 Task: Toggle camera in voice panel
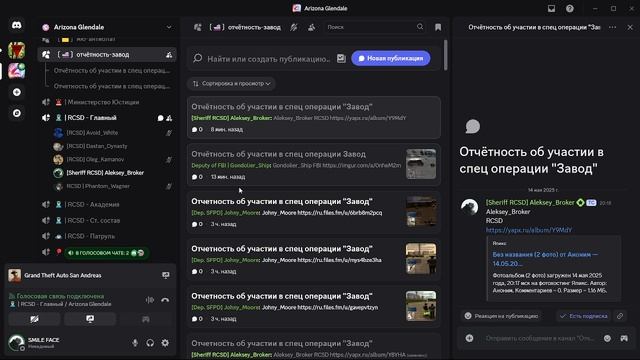pos(35,319)
